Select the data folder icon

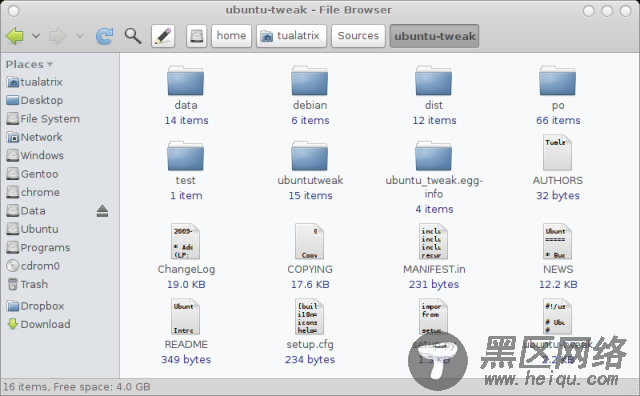185,81
